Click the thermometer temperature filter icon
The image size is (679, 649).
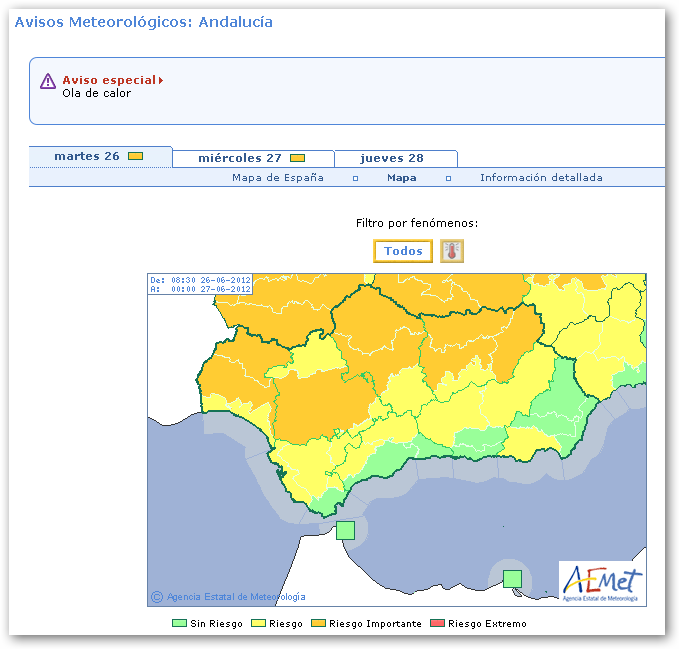coord(452,251)
